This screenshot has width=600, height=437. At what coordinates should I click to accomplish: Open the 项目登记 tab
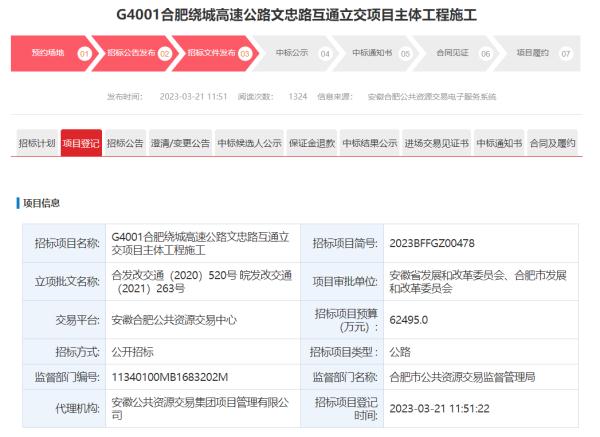81,143
